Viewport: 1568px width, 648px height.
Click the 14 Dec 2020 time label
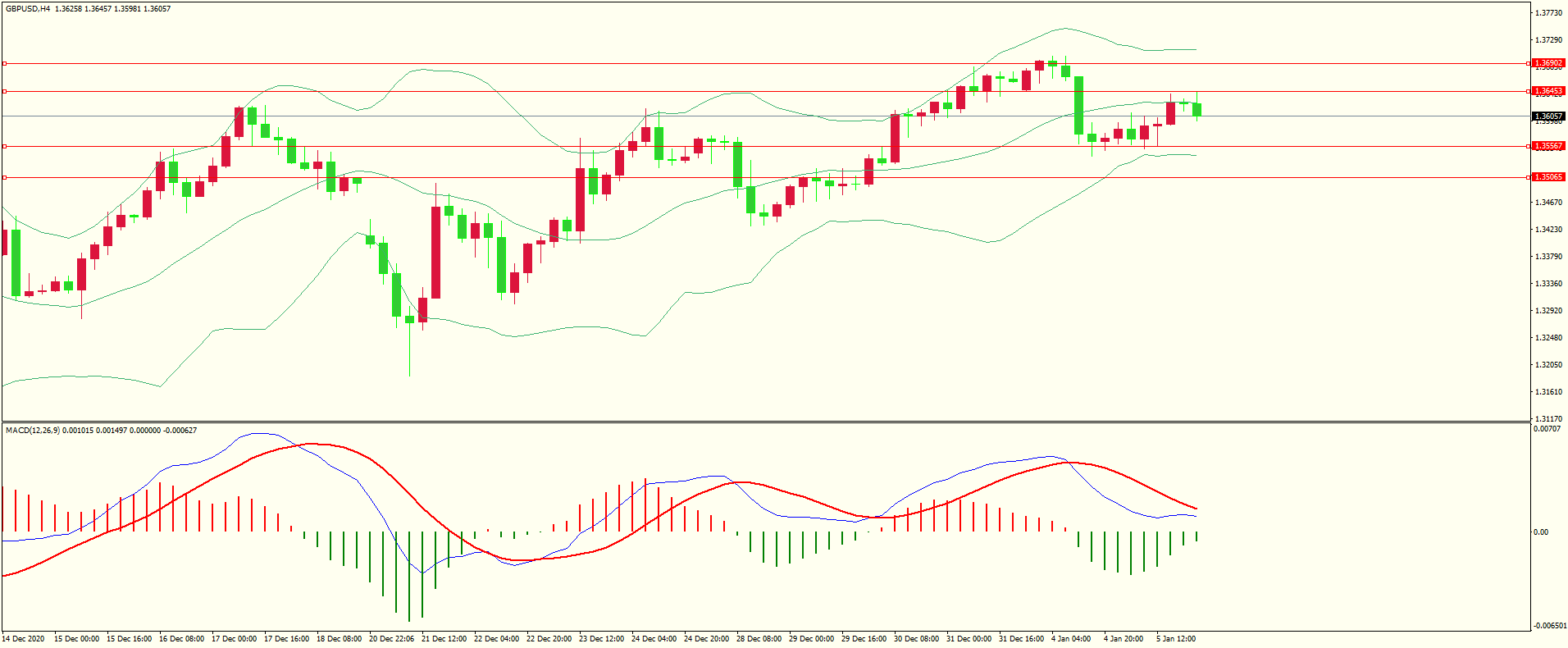(24, 639)
